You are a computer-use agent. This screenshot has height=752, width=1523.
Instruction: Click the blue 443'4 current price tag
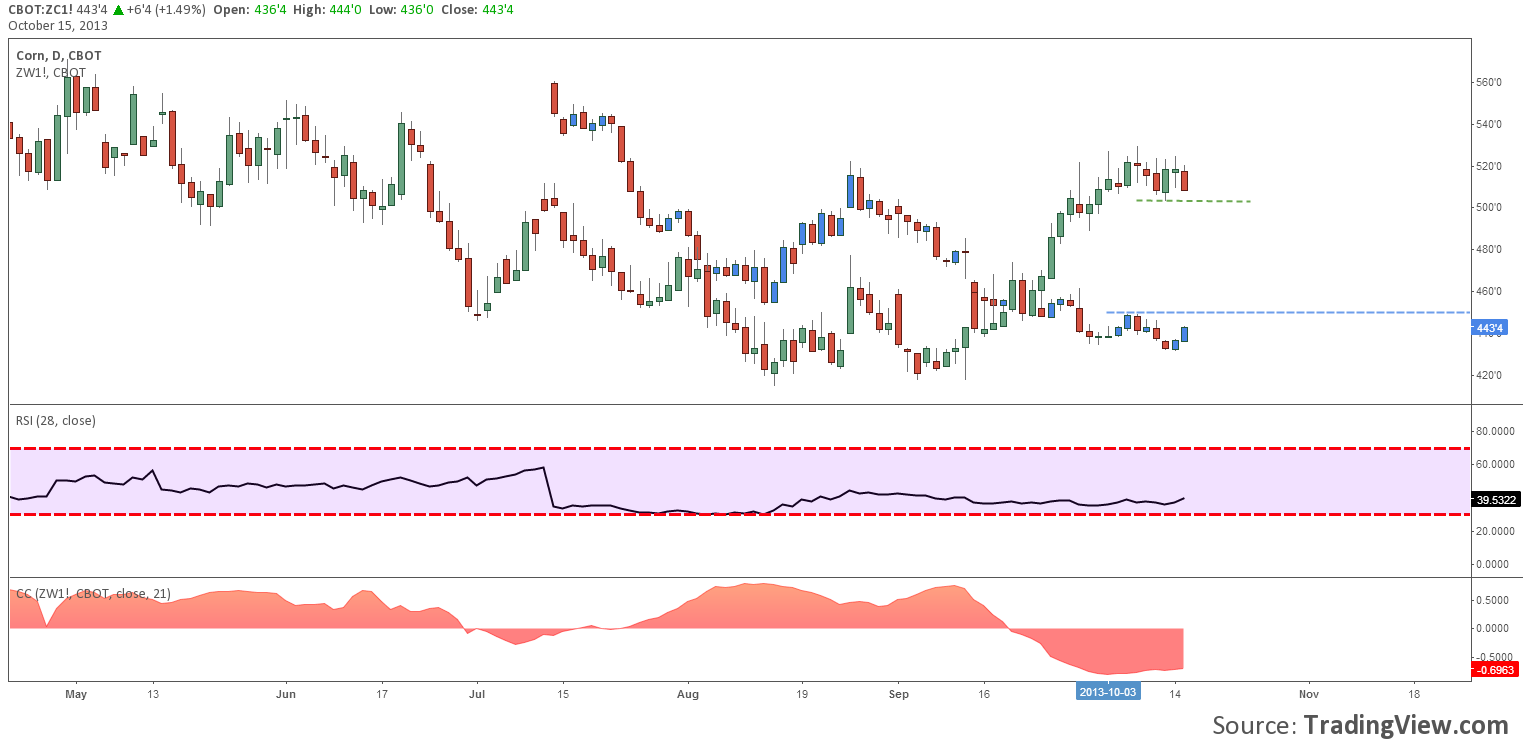(x=1490, y=327)
